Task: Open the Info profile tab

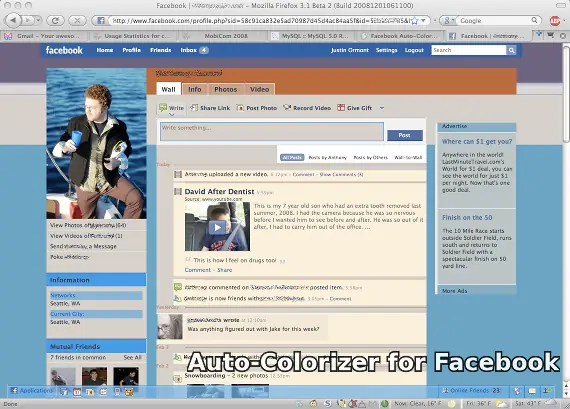Action: 194,89
